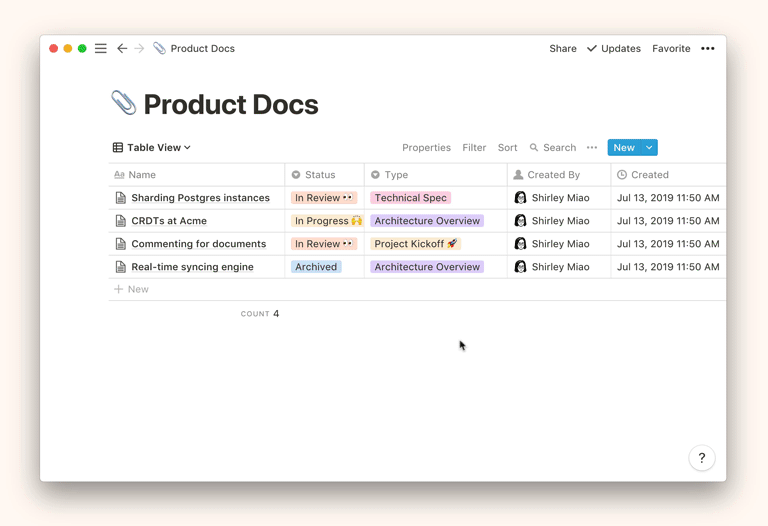Mark the page as Favorite
This screenshot has height=526, width=768.
(x=671, y=48)
